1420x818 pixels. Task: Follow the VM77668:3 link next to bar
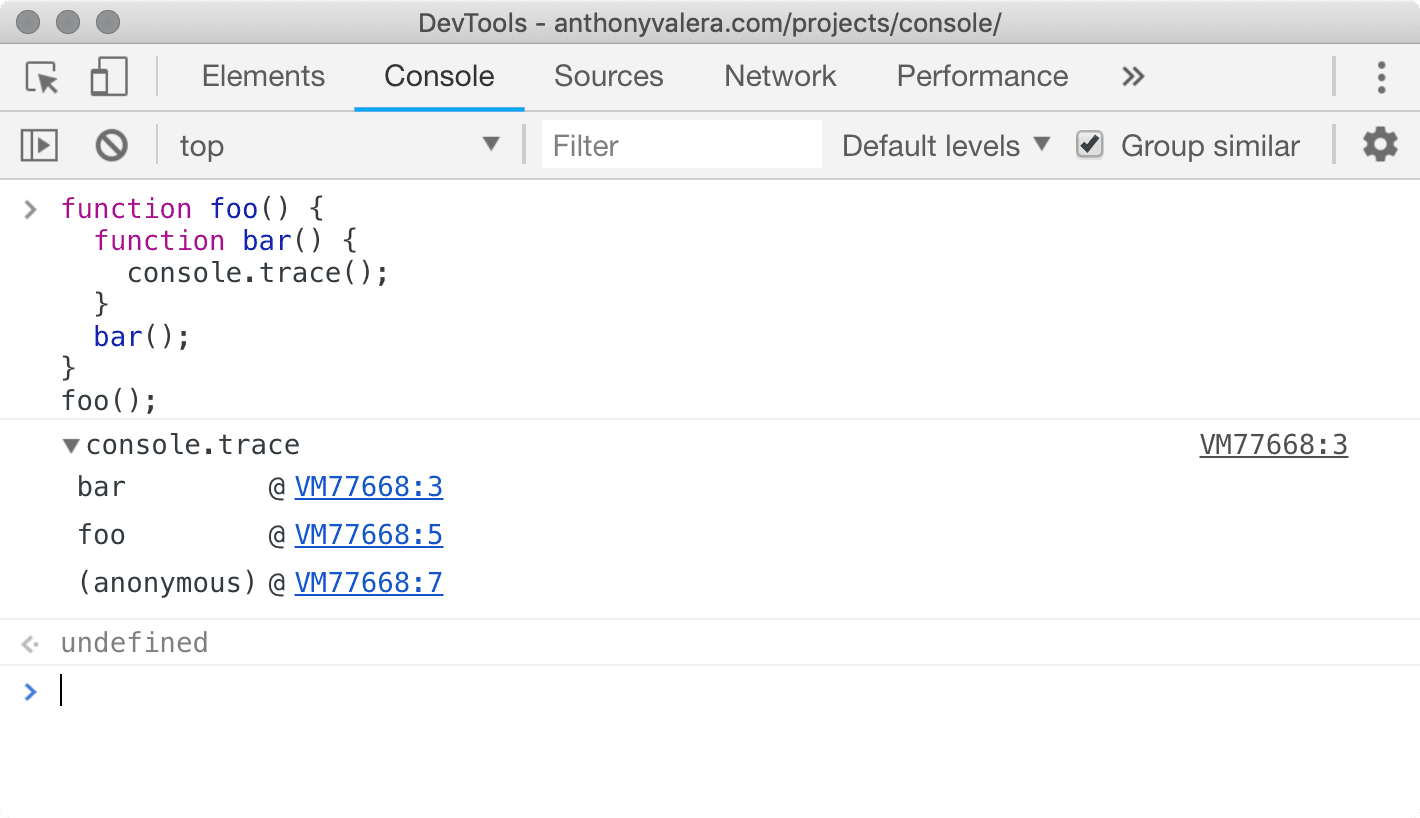click(x=368, y=487)
